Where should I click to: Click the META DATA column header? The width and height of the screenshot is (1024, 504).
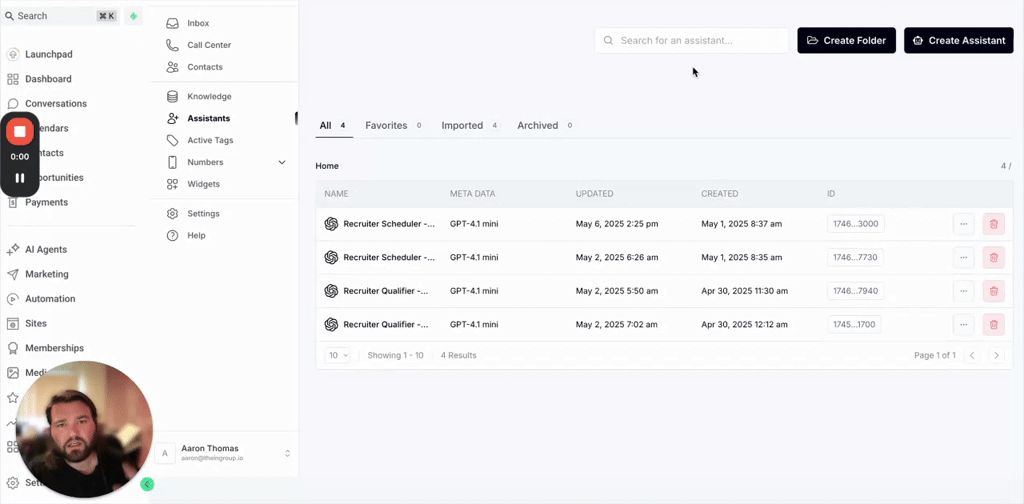tap(472, 194)
